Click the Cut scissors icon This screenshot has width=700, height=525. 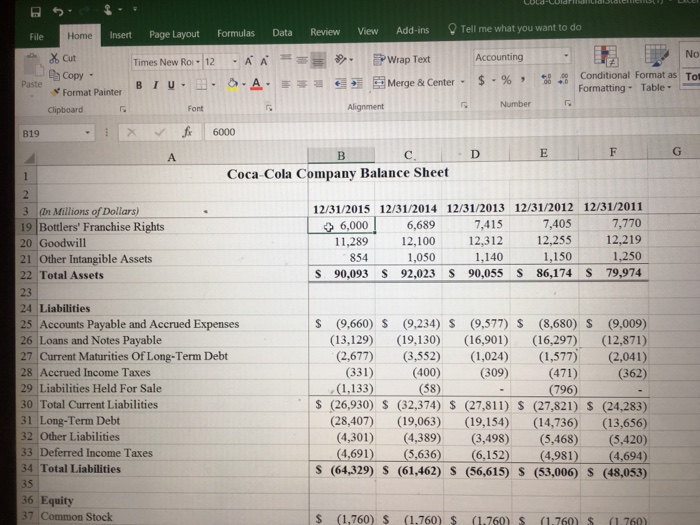[x=54, y=58]
